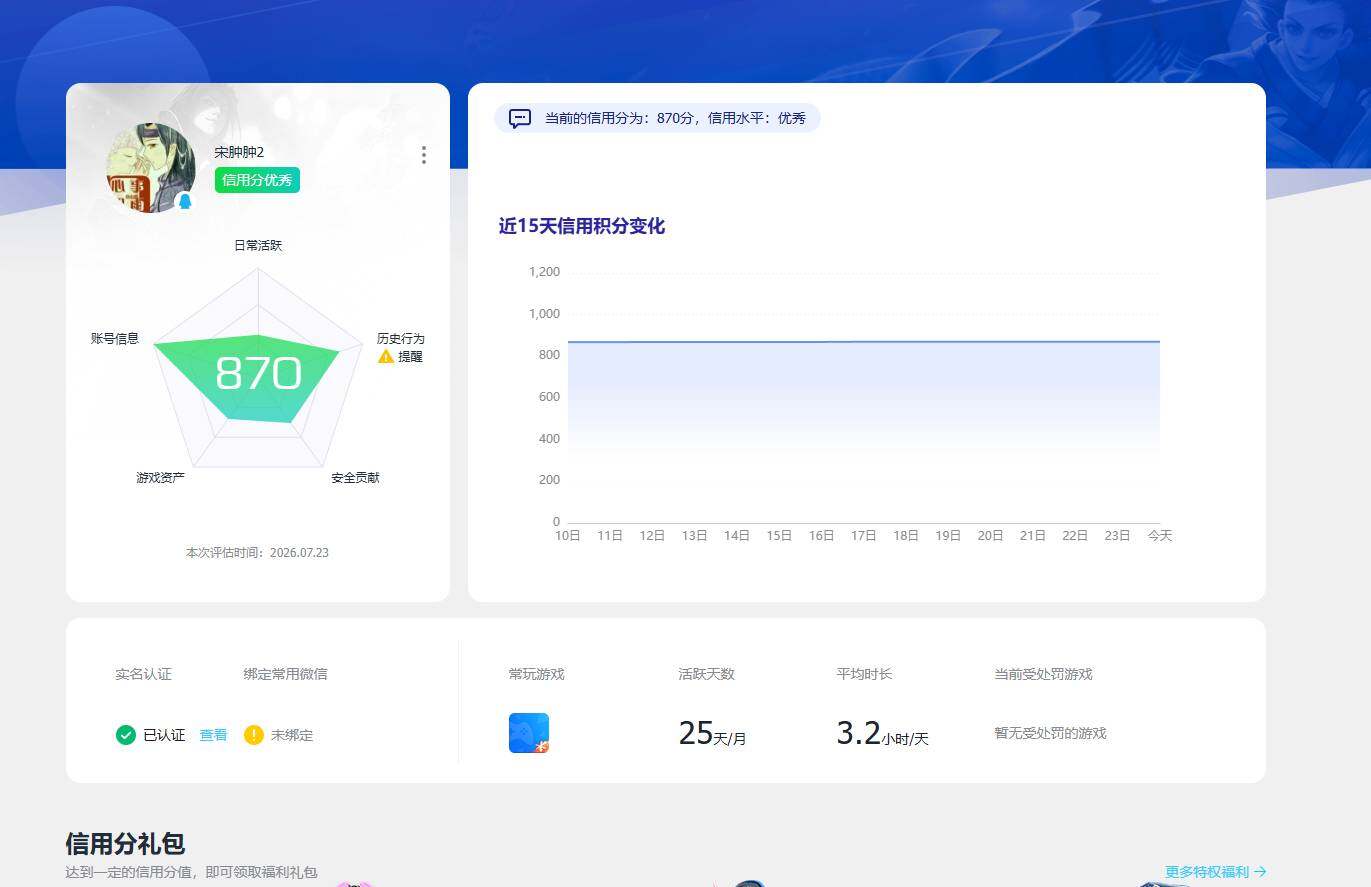Screen dimensions: 1371x887
Task: Click the 宋肿肿2 username
Action: point(239,152)
